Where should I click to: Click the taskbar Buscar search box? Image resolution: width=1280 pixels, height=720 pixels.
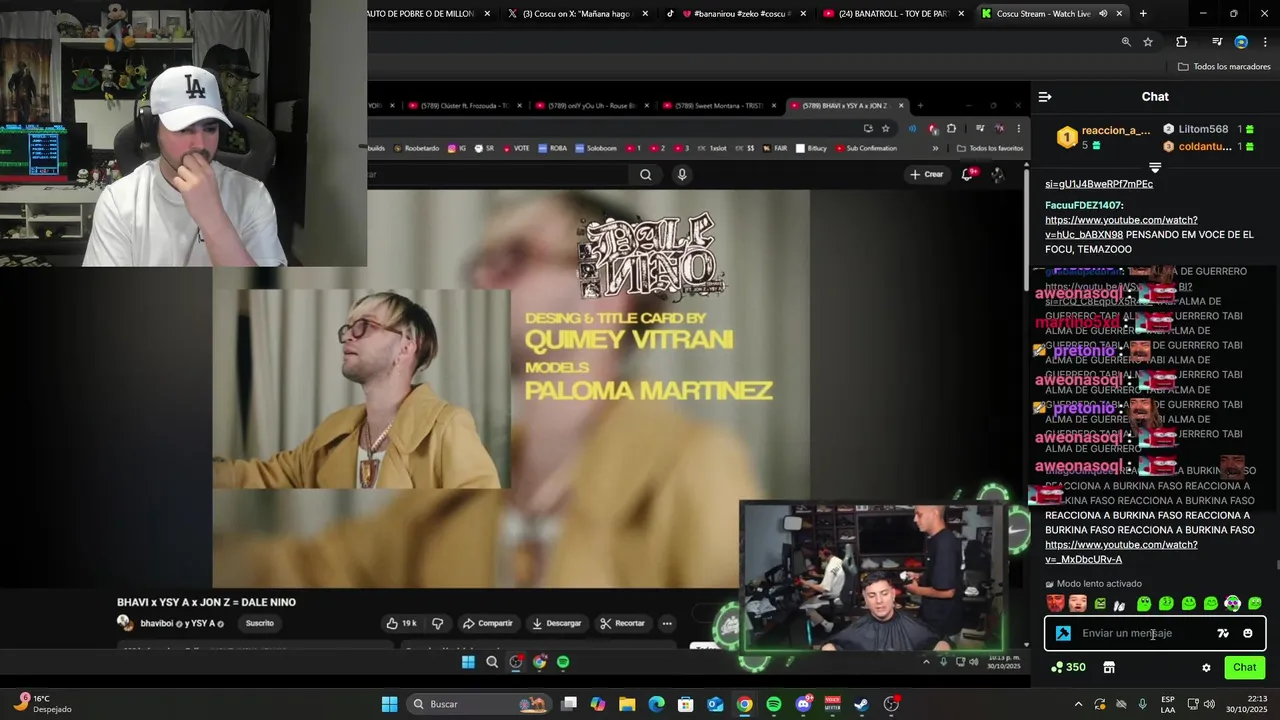477,704
